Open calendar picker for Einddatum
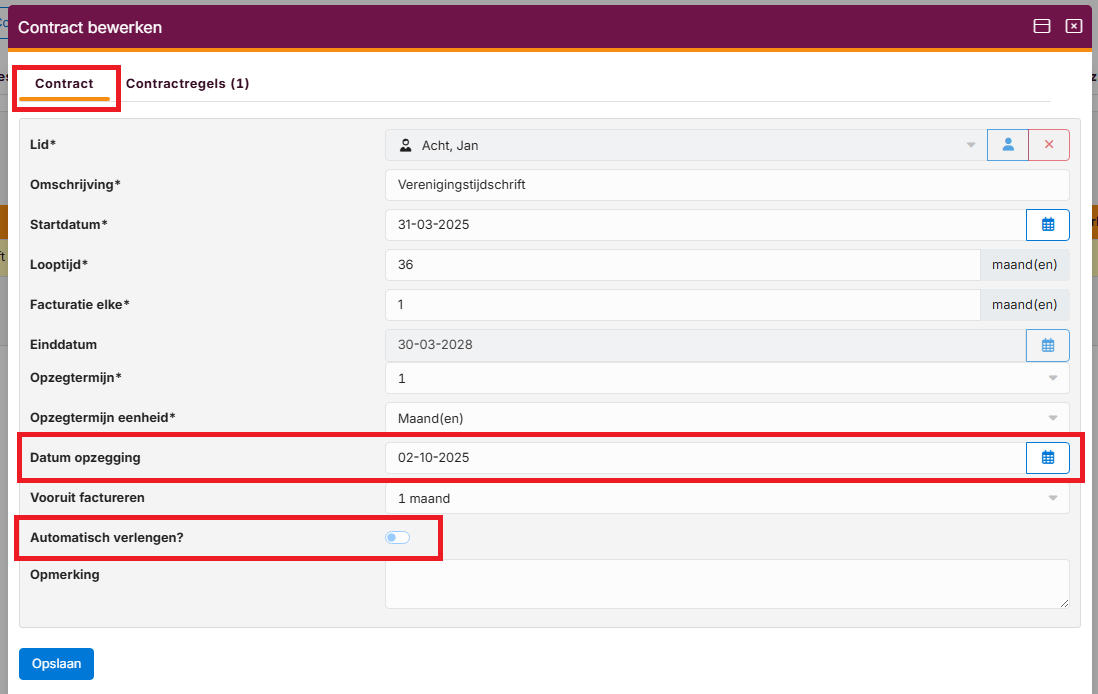The height and width of the screenshot is (694, 1098). [x=1047, y=345]
